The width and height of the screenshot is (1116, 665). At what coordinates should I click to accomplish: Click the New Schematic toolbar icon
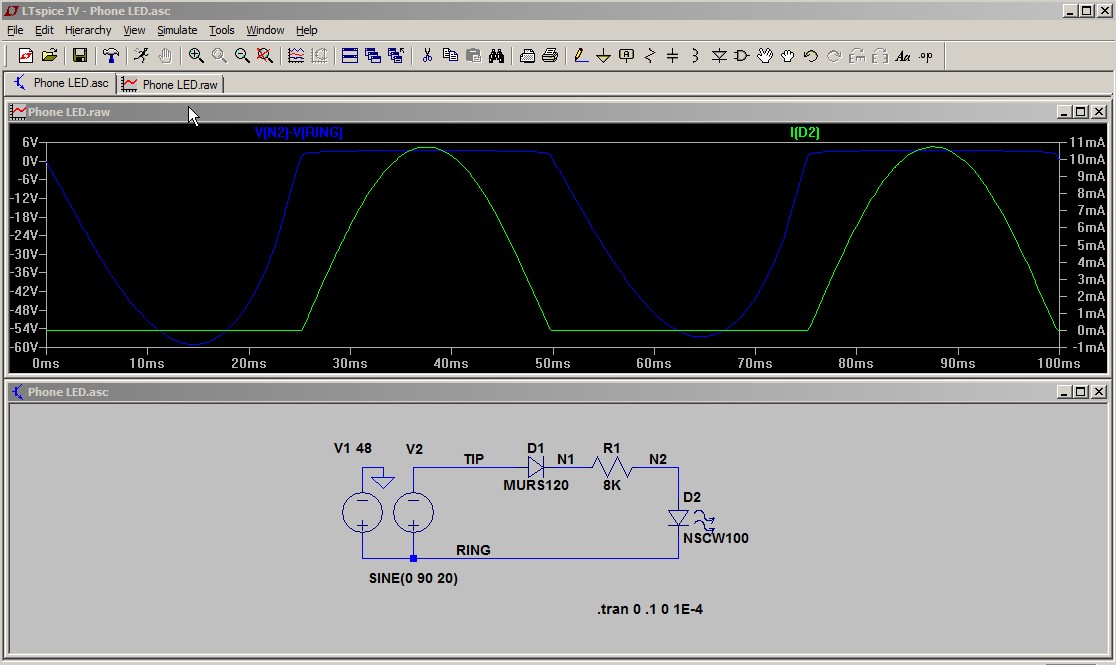pos(26,56)
